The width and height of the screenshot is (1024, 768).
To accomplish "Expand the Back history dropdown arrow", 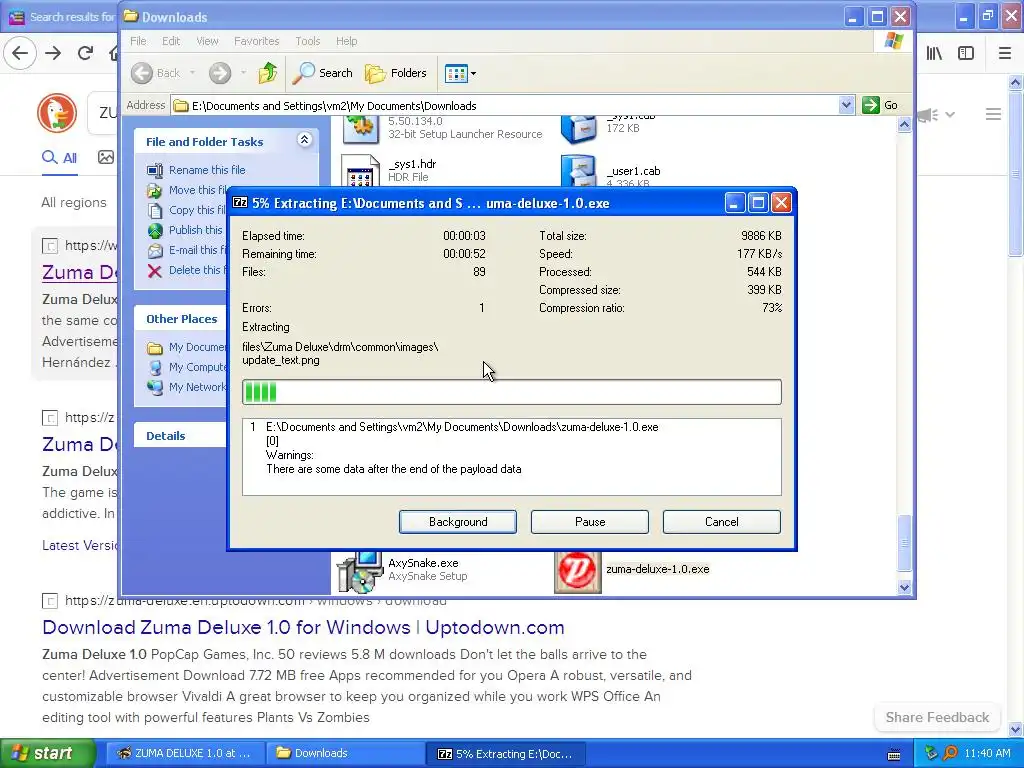I will [x=192, y=73].
